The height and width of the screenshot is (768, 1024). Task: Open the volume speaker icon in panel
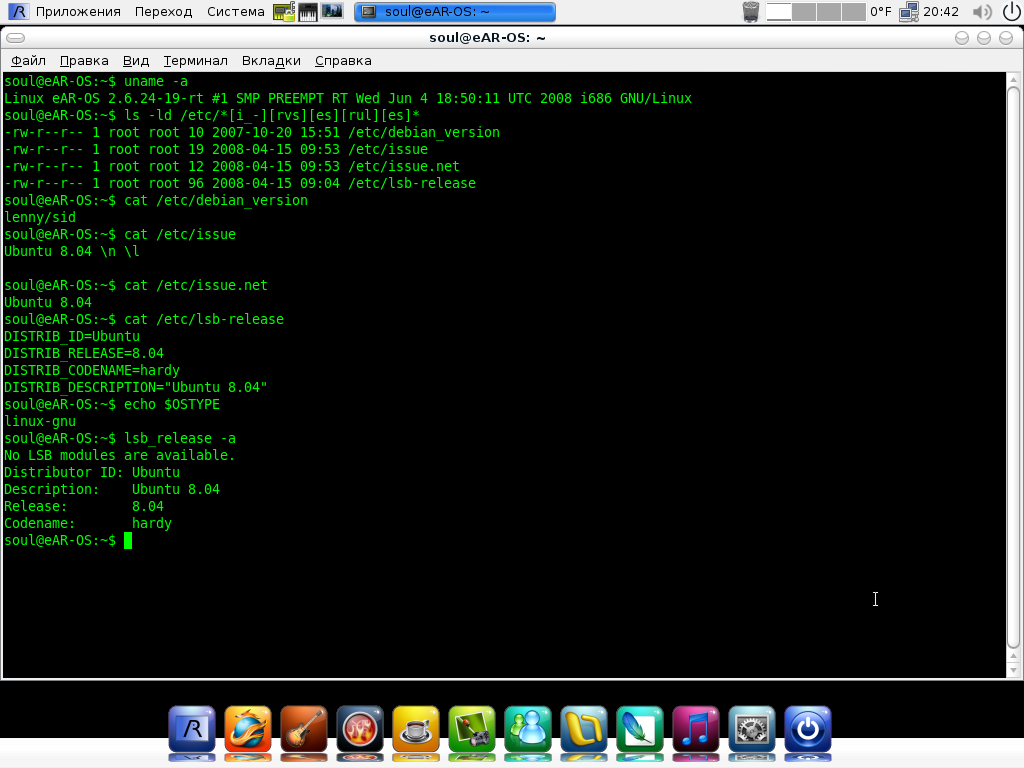click(982, 12)
